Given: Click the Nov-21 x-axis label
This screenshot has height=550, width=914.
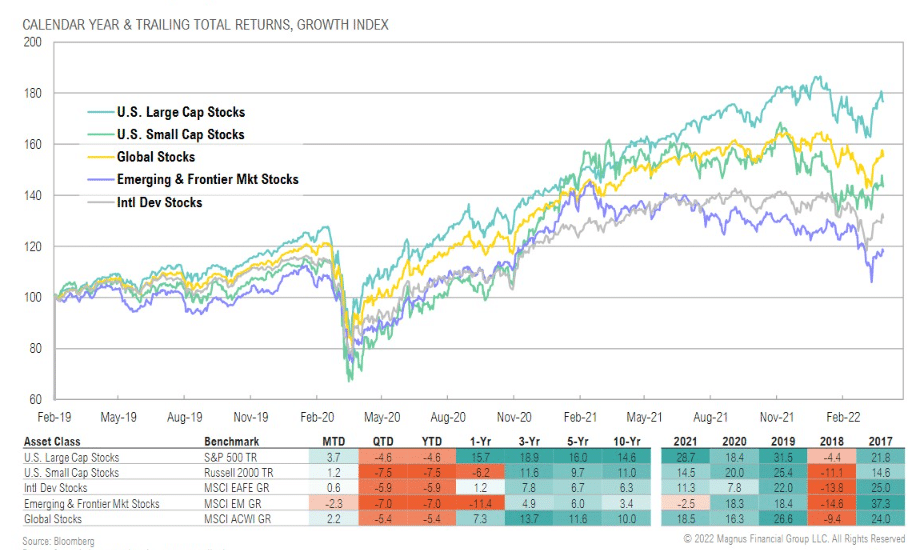Looking at the screenshot, I should pyautogui.click(x=776, y=417).
